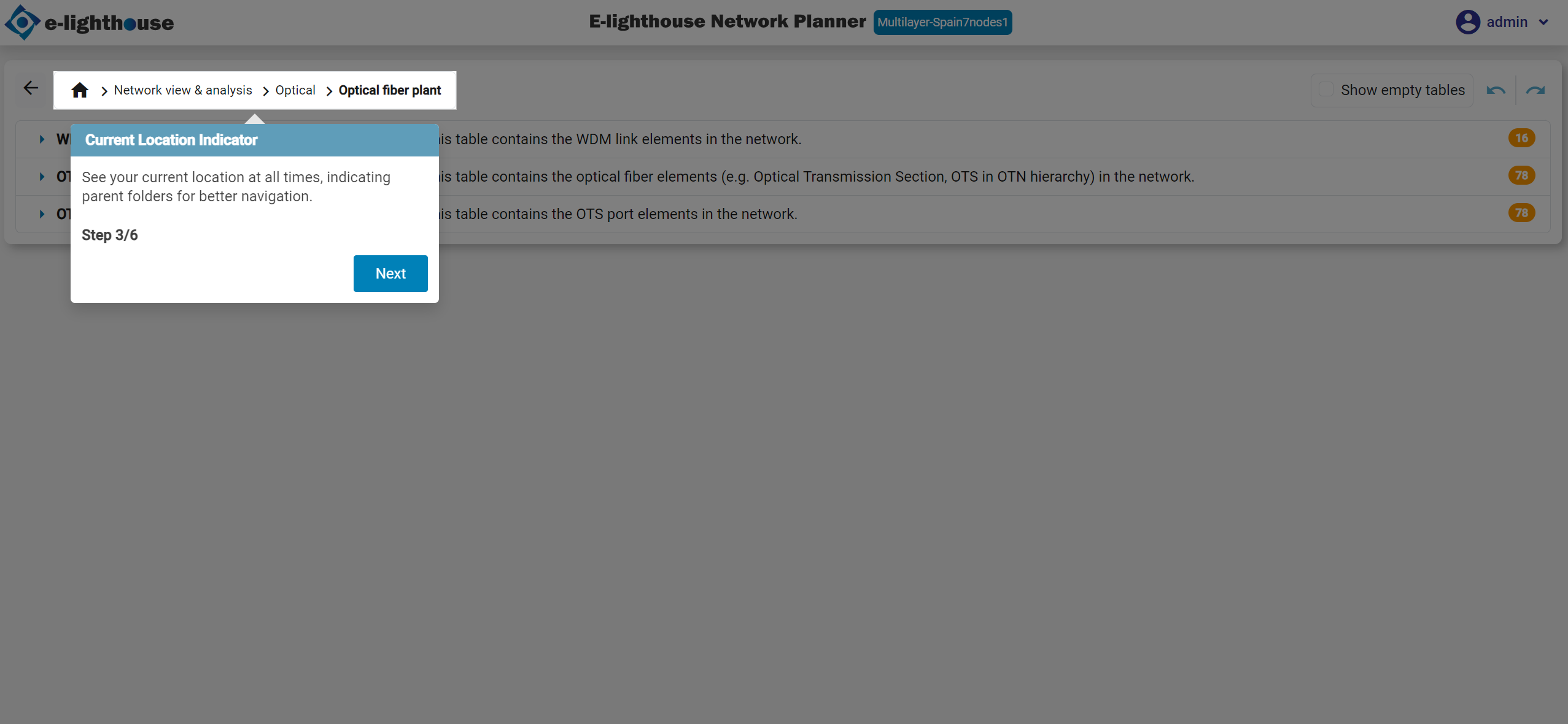Click the back arrow icon

31,88
